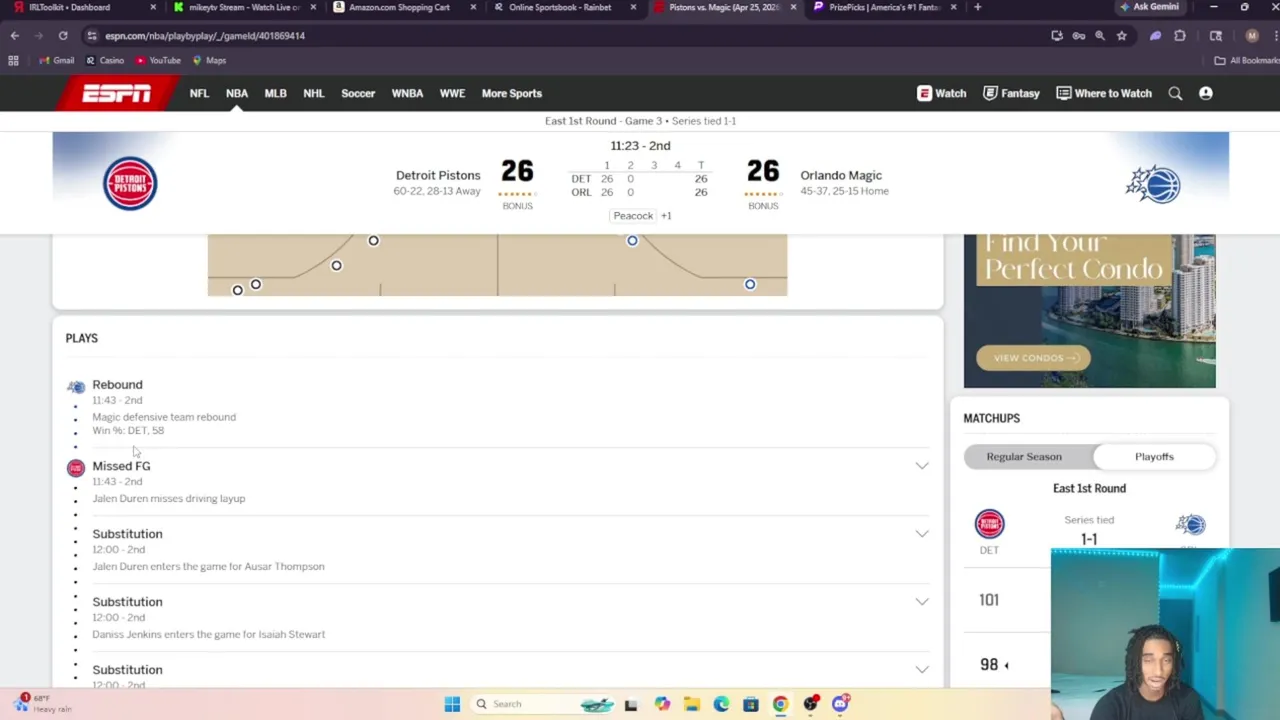Open the NHL menu
Image resolution: width=1280 pixels, height=720 pixels.
click(x=313, y=93)
